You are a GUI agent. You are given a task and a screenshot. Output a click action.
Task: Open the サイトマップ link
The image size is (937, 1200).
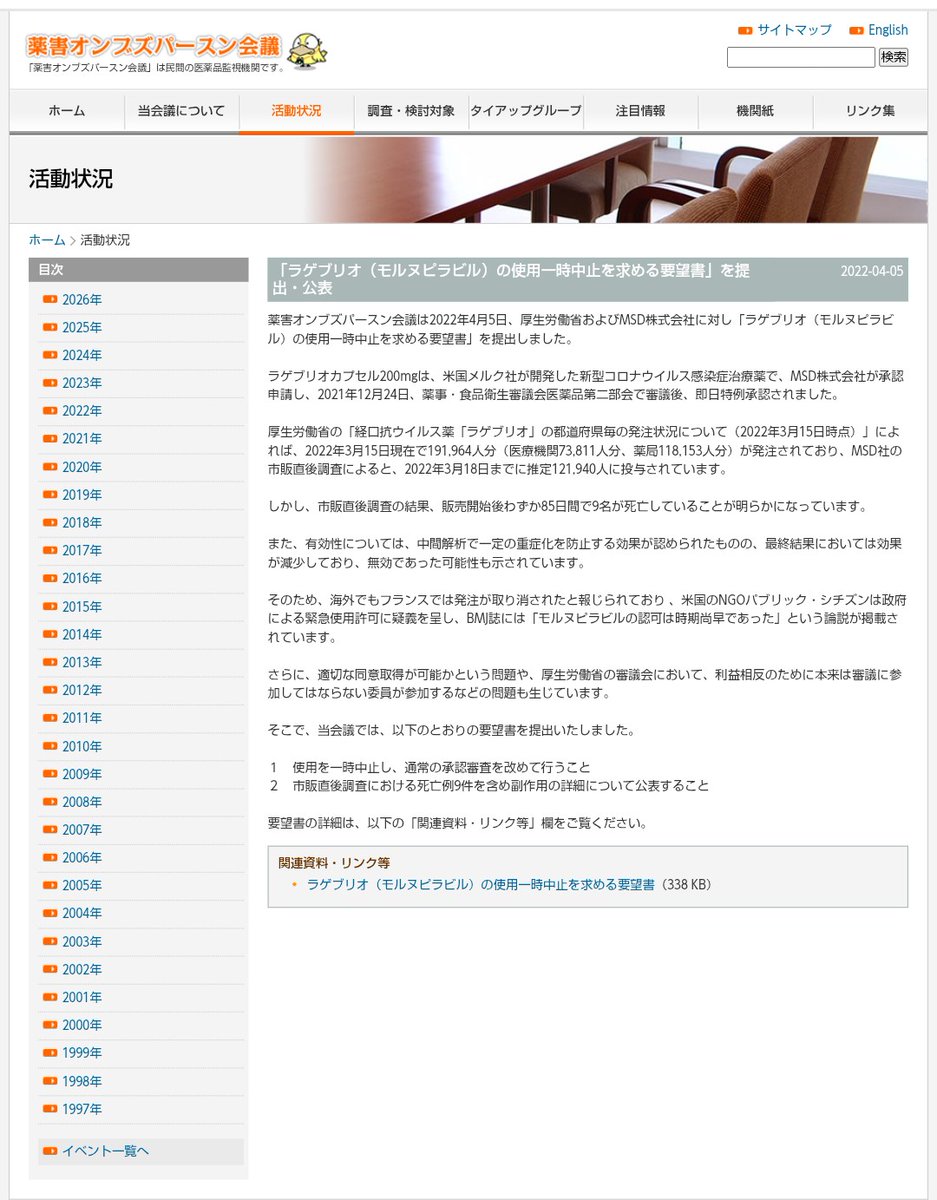click(794, 30)
